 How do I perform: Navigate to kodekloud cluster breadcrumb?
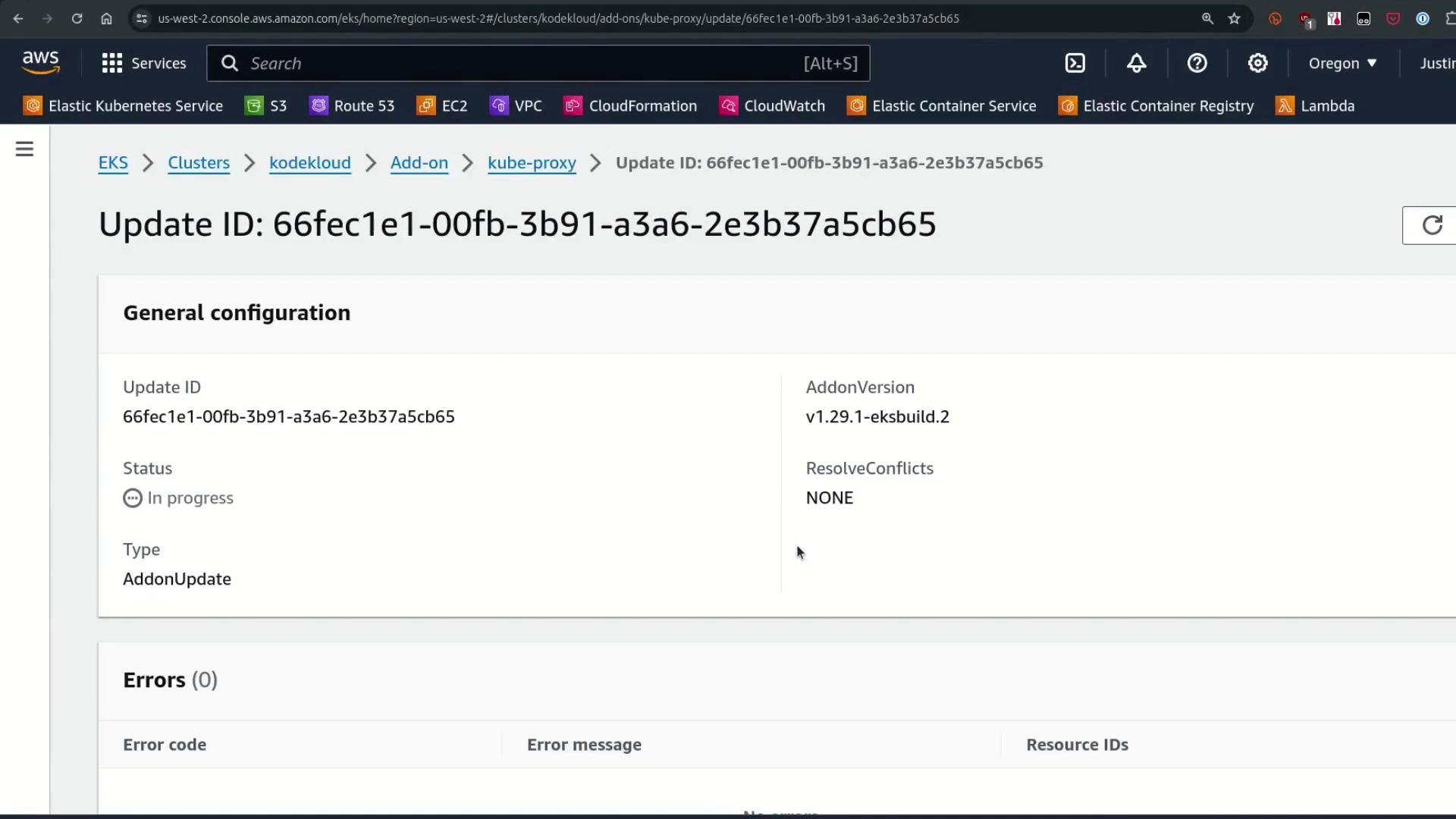[x=309, y=163]
